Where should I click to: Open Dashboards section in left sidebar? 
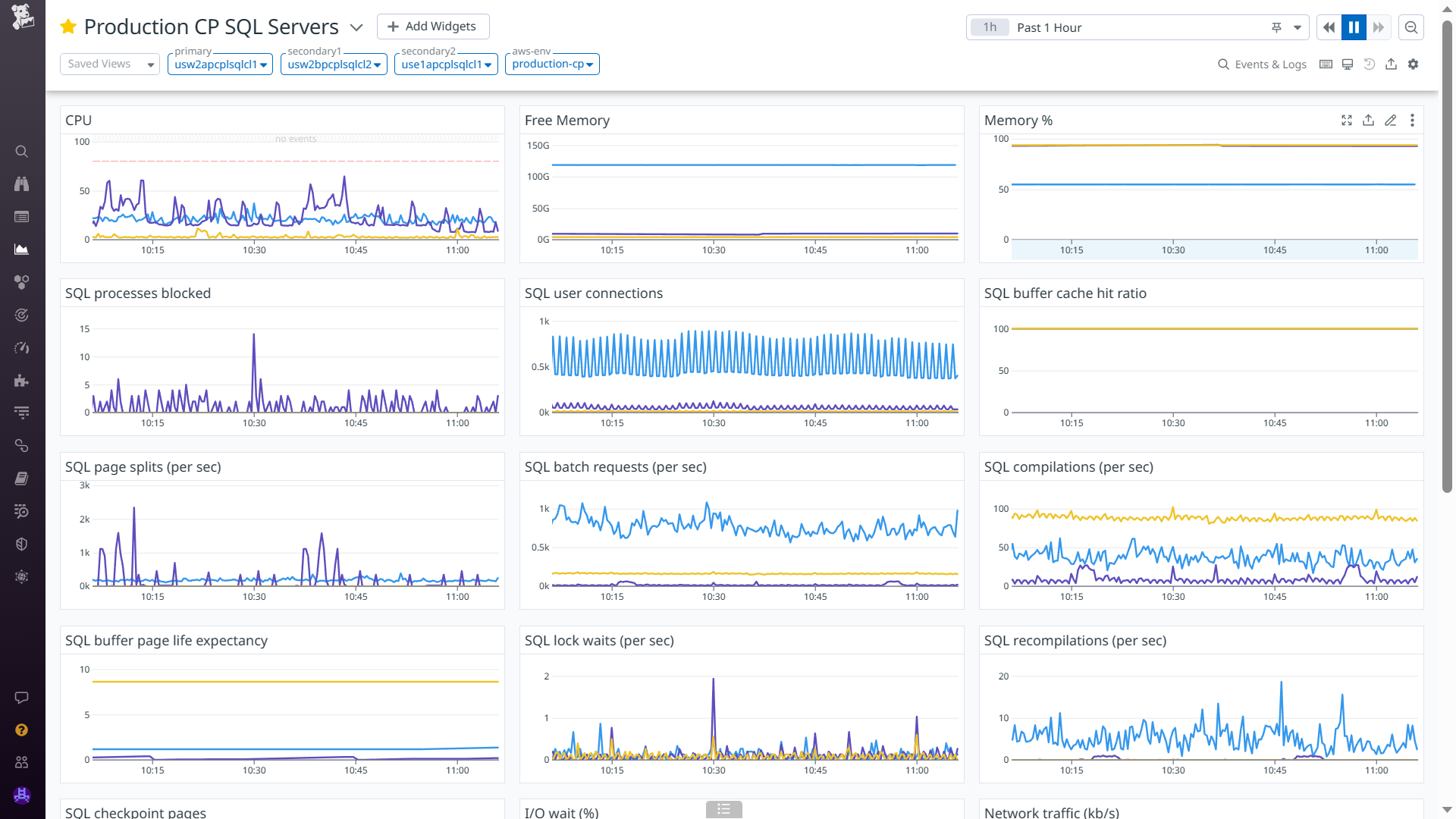22,249
